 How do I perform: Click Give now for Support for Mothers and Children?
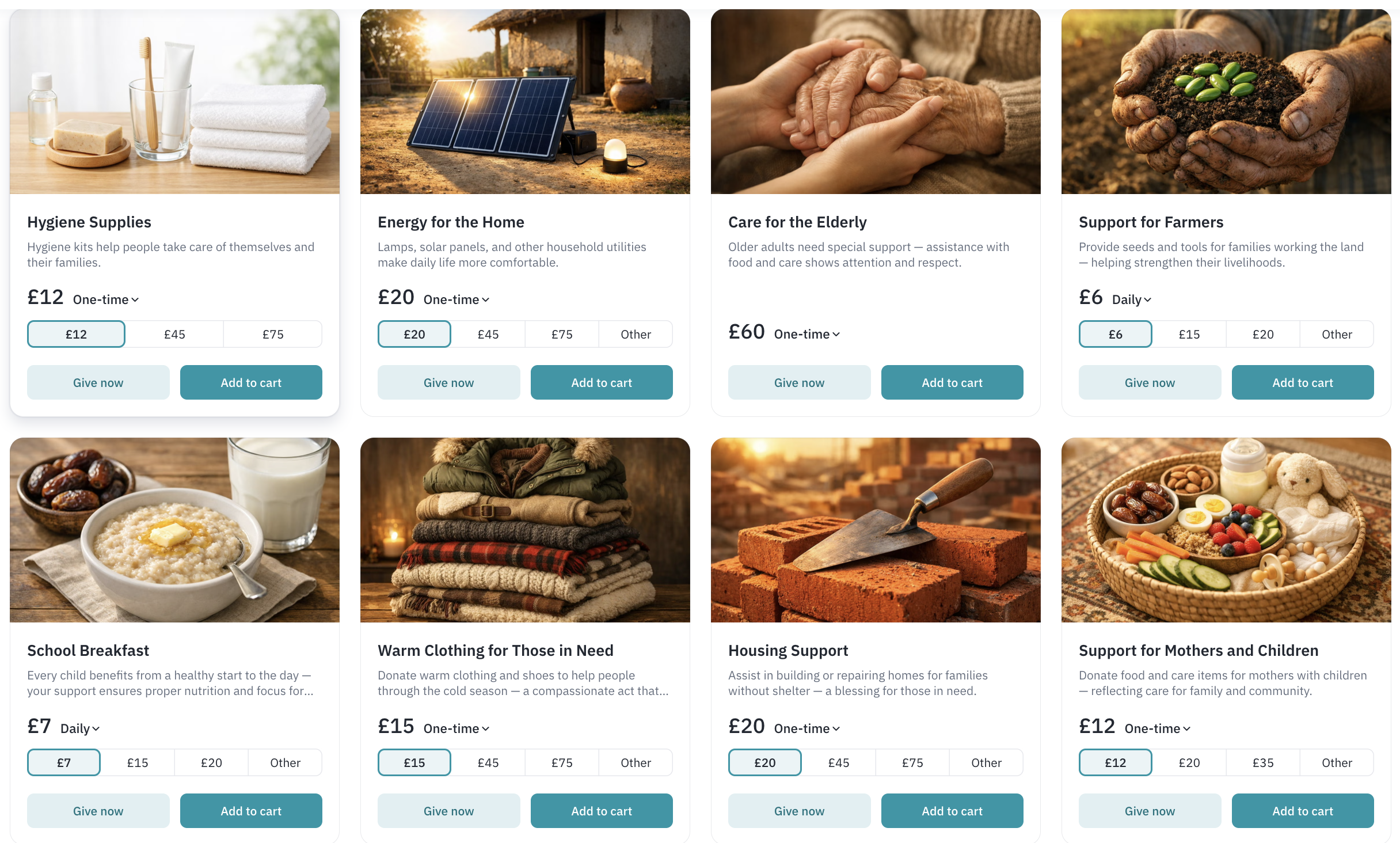click(x=1149, y=811)
